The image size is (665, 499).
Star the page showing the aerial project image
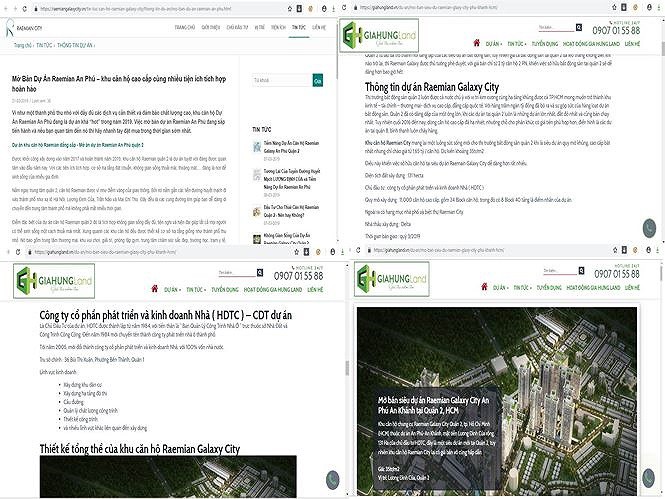[x=615, y=250]
